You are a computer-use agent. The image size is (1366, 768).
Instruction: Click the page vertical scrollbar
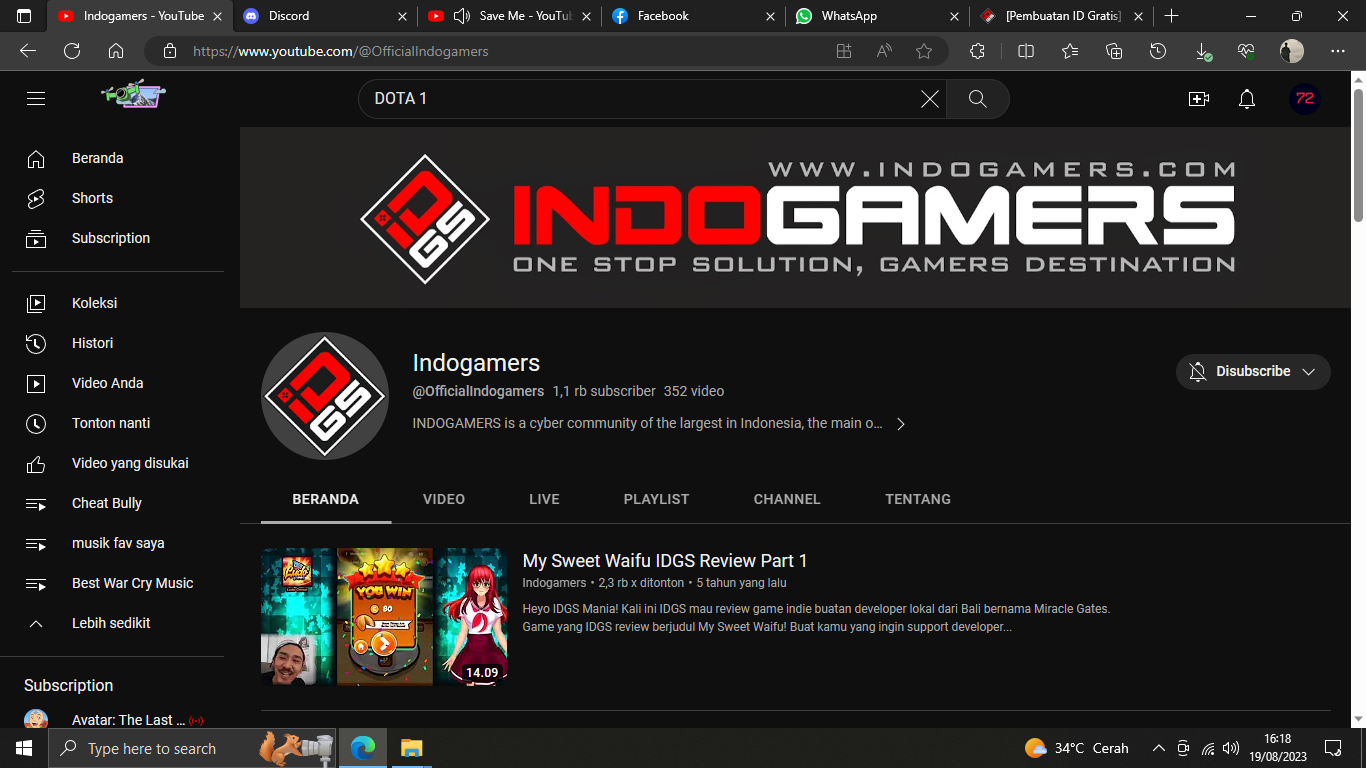1358,155
